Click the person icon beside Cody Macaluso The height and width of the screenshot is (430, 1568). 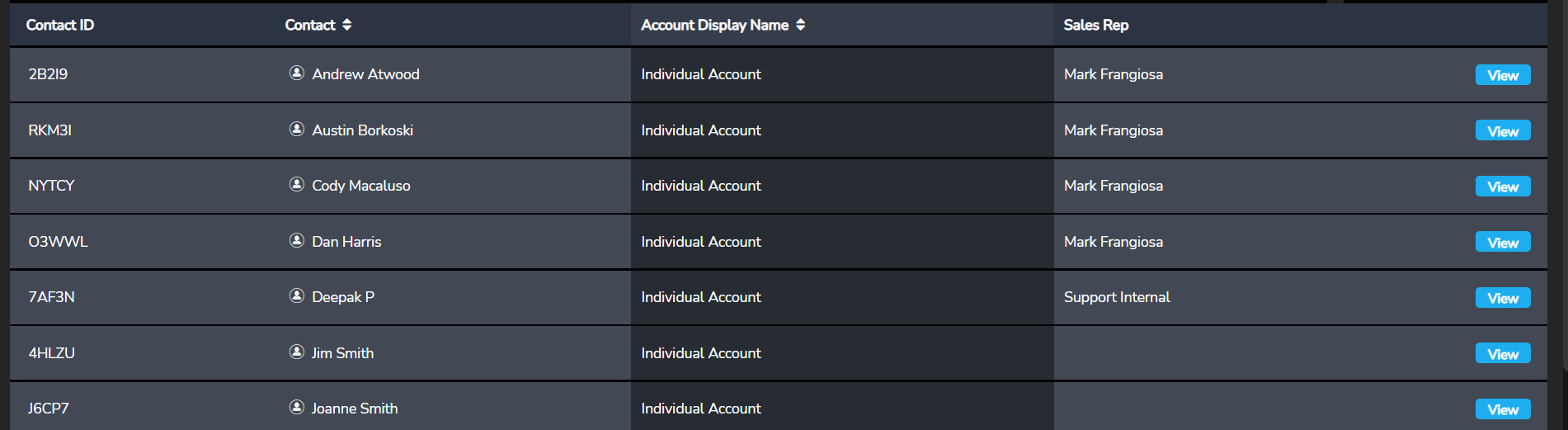tap(297, 185)
